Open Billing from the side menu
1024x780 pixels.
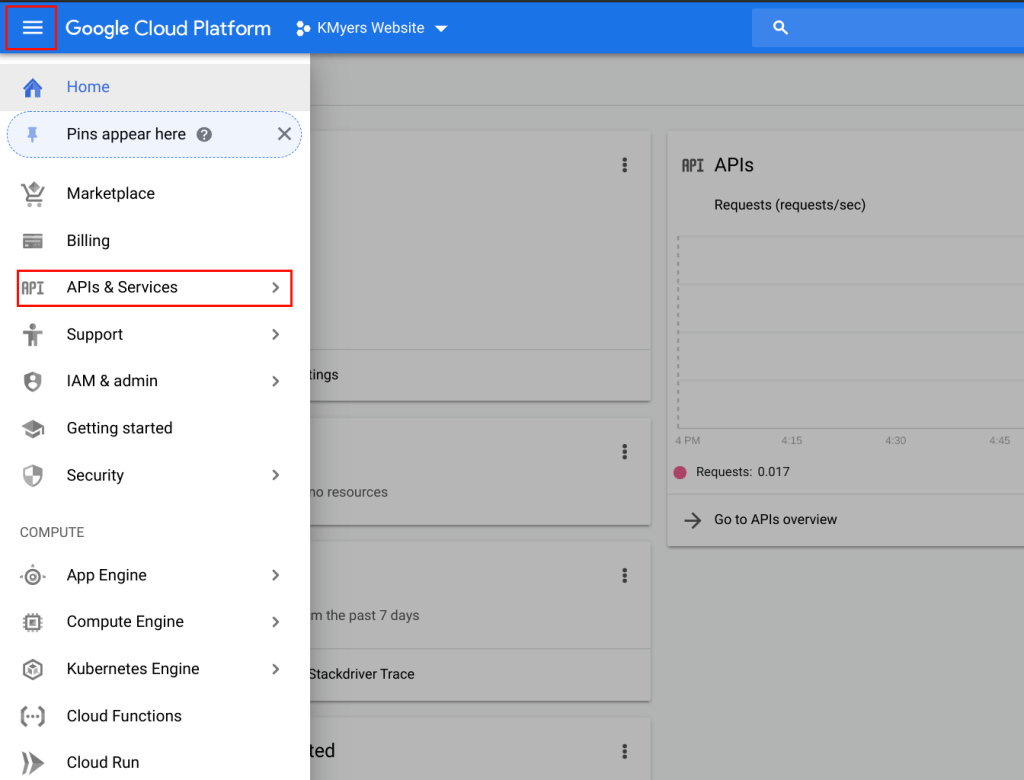click(x=155, y=240)
